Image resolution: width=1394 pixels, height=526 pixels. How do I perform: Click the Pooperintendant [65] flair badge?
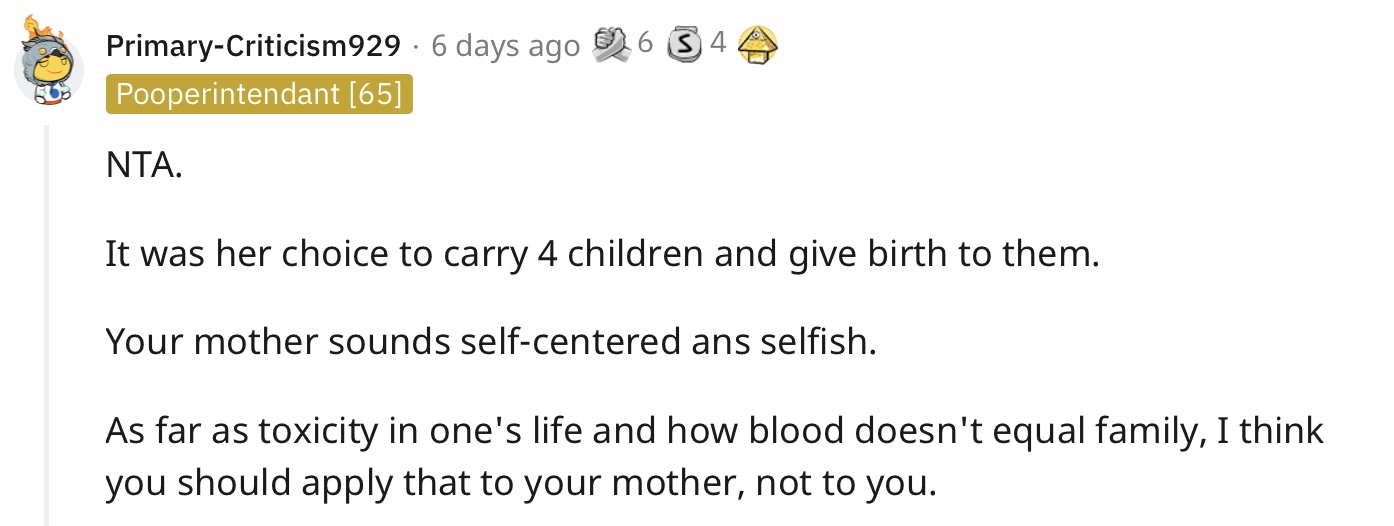click(259, 94)
